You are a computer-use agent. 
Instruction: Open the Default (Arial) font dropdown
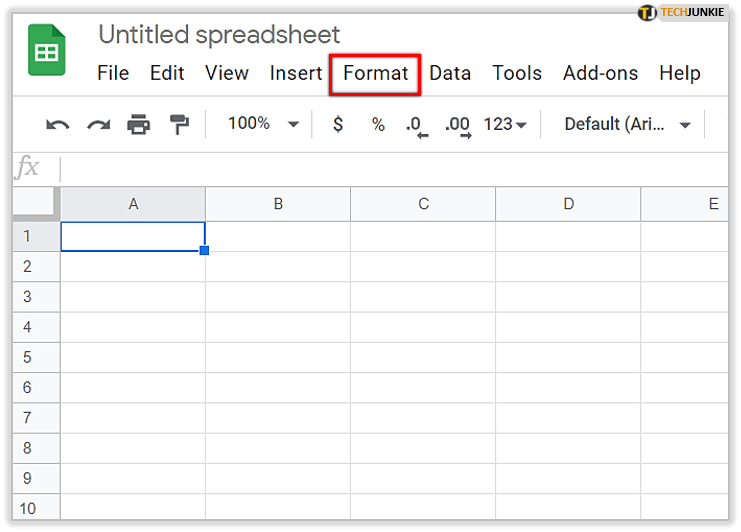(x=627, y=124)
